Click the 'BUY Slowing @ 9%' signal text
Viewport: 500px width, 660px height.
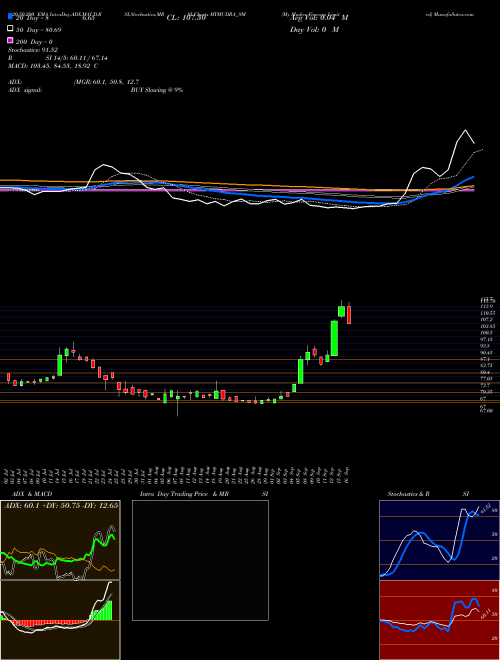point(157,90)
